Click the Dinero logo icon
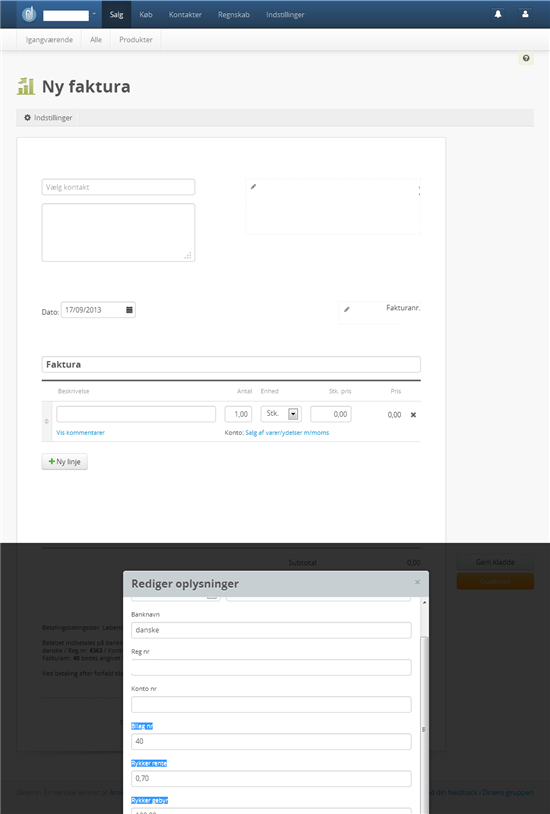Screen dimensions: 550x814 coord(30,14)
